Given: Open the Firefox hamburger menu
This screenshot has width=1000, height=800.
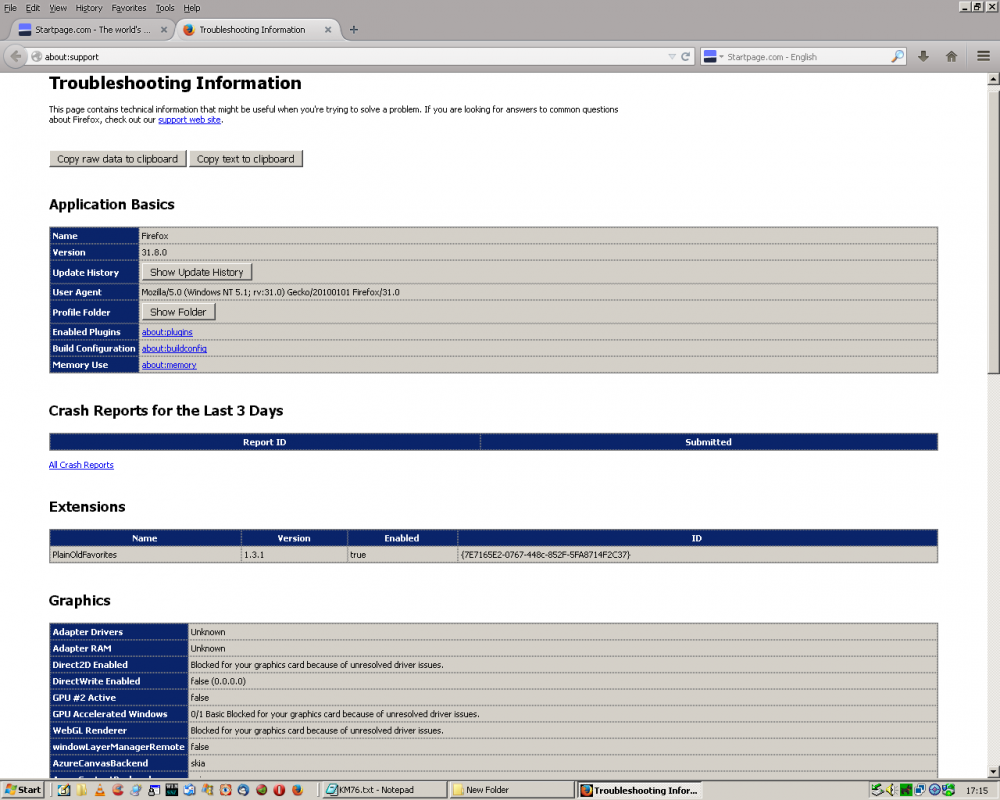Looking at the screenshot, I should [x=984, y=57].
